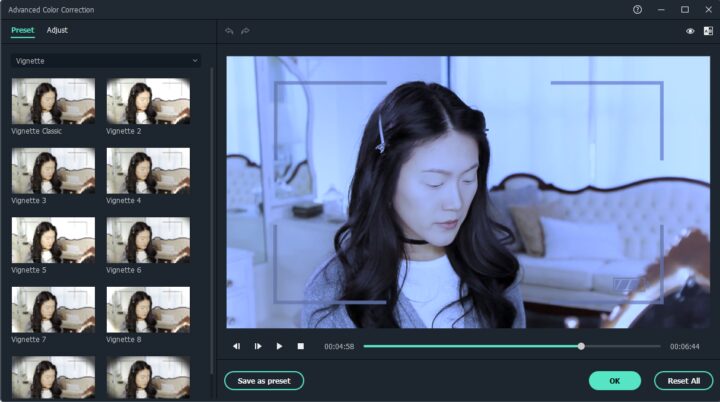Choose the Vignette 4 preset thumbnail
The image size is (720, 402).
click(148, 171)
